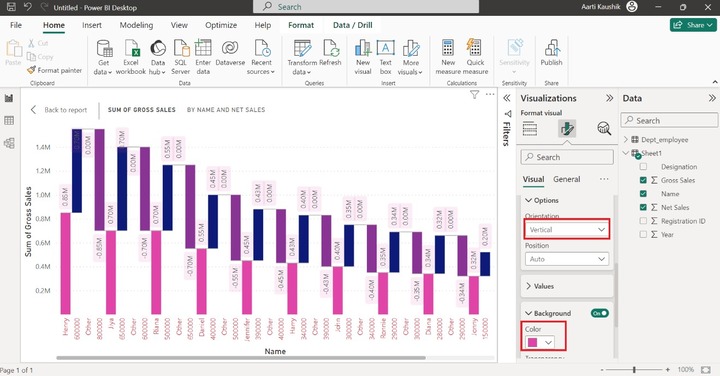This screenshot has height=376, width=720.
Task: Select the Build visual pane icon
Action: (x=529, y=129)
